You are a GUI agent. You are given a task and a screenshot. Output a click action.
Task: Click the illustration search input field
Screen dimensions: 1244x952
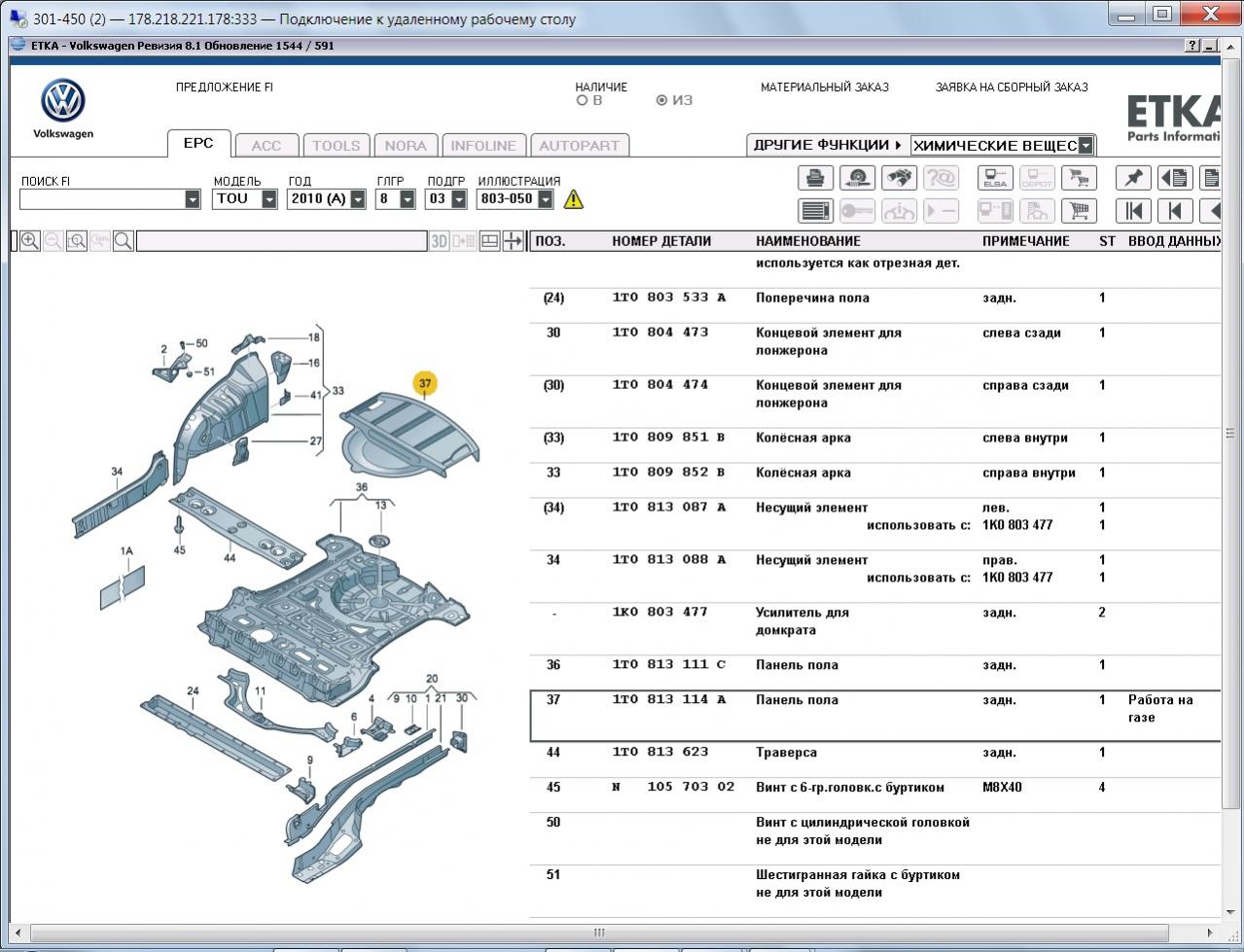[x=282, y=241]
